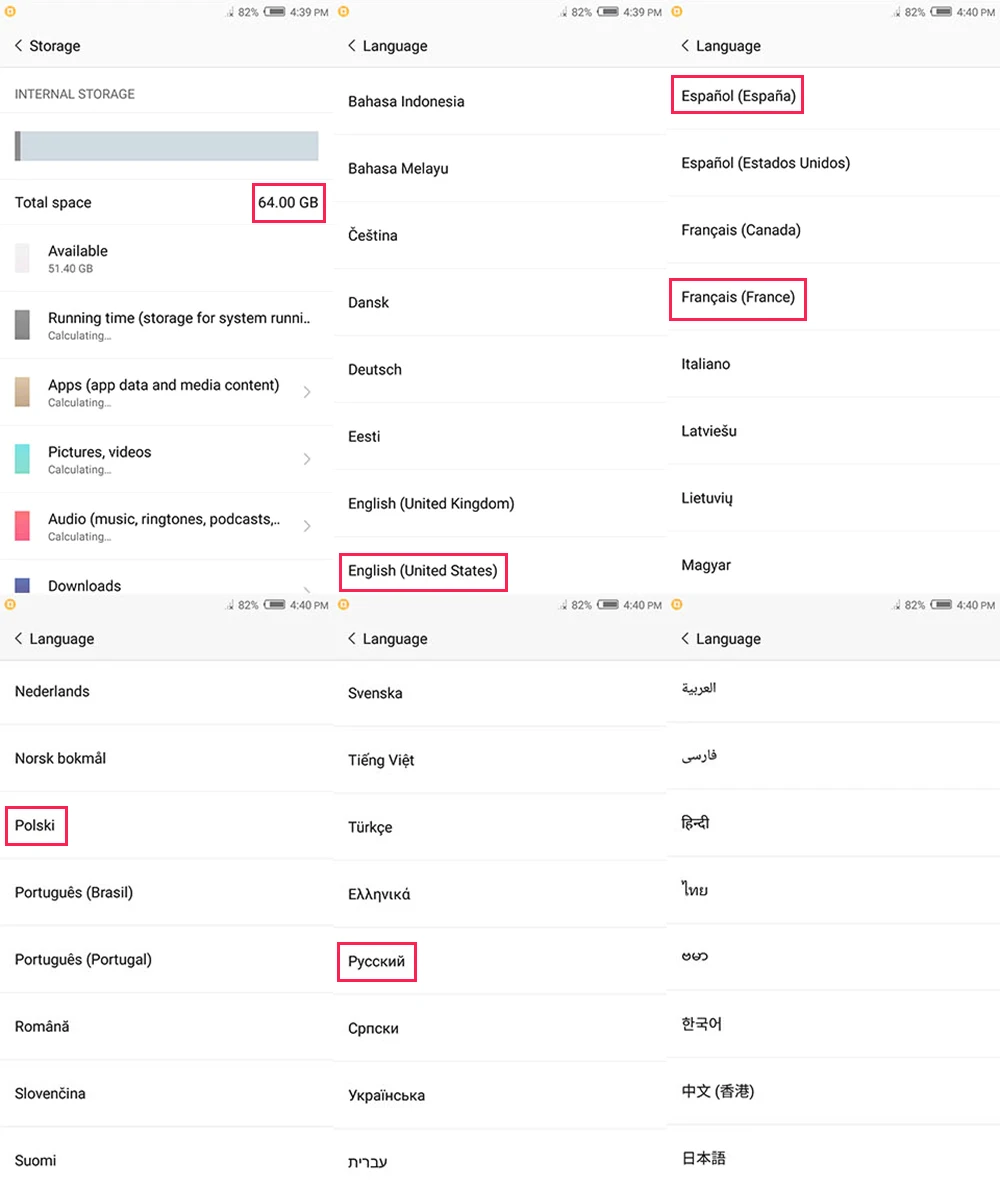Tap the back arrow next to Storage
Image resolution: width=1000 pixels, height=1186 pixels.
pos(18,45)
